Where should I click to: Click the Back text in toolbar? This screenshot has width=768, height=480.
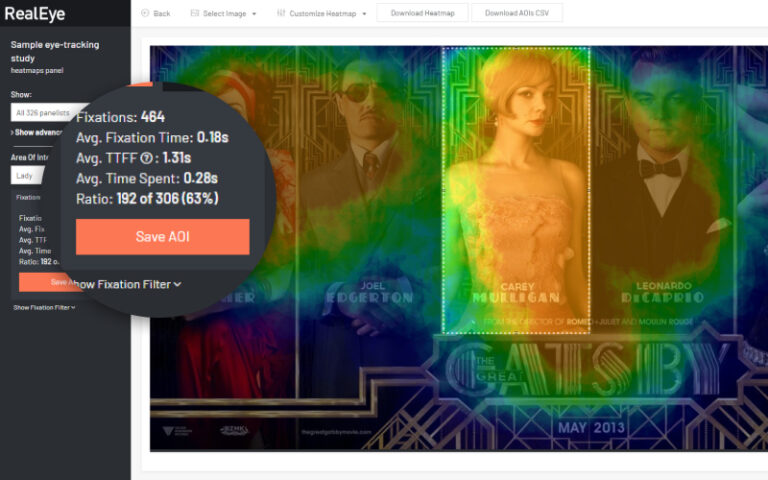click(x=162, y=13)
